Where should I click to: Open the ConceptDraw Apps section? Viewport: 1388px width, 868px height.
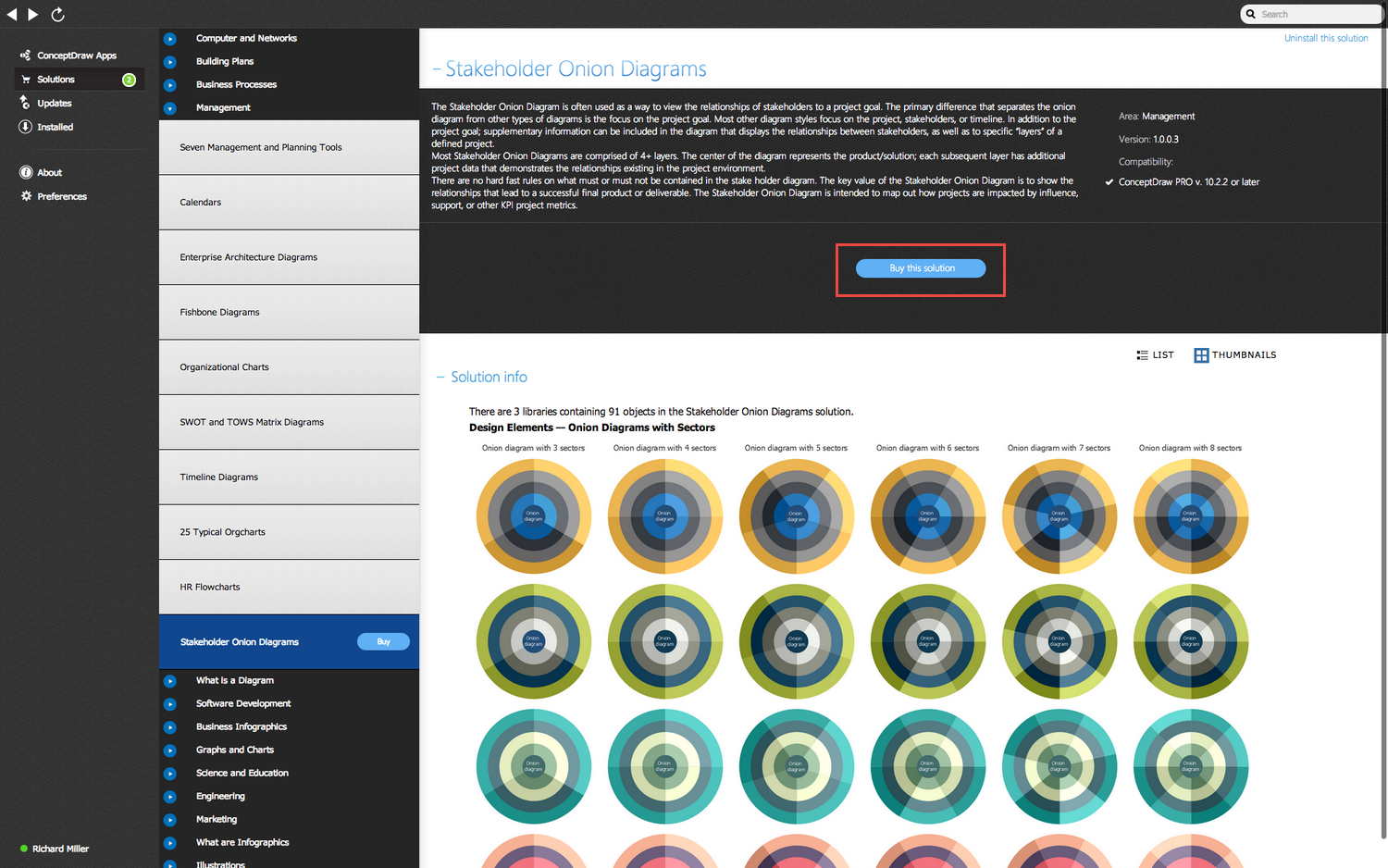[77, 56]
